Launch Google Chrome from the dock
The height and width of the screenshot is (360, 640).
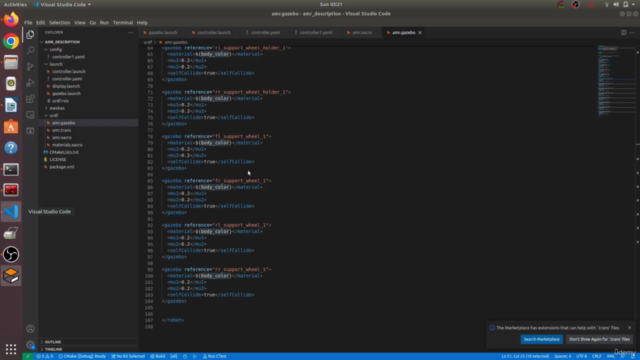click(x=11, y=41)
